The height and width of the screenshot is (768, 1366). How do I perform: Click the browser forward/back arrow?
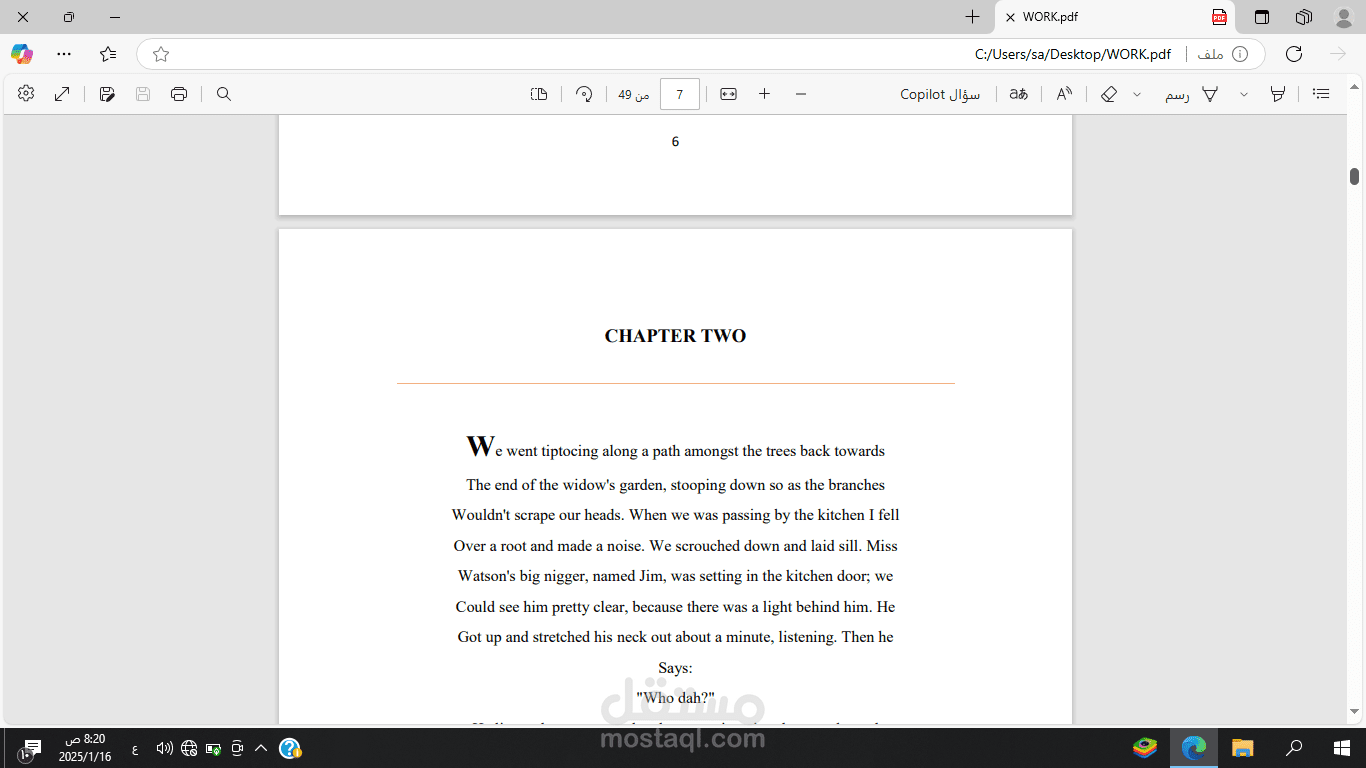[x=1338, y=54]
